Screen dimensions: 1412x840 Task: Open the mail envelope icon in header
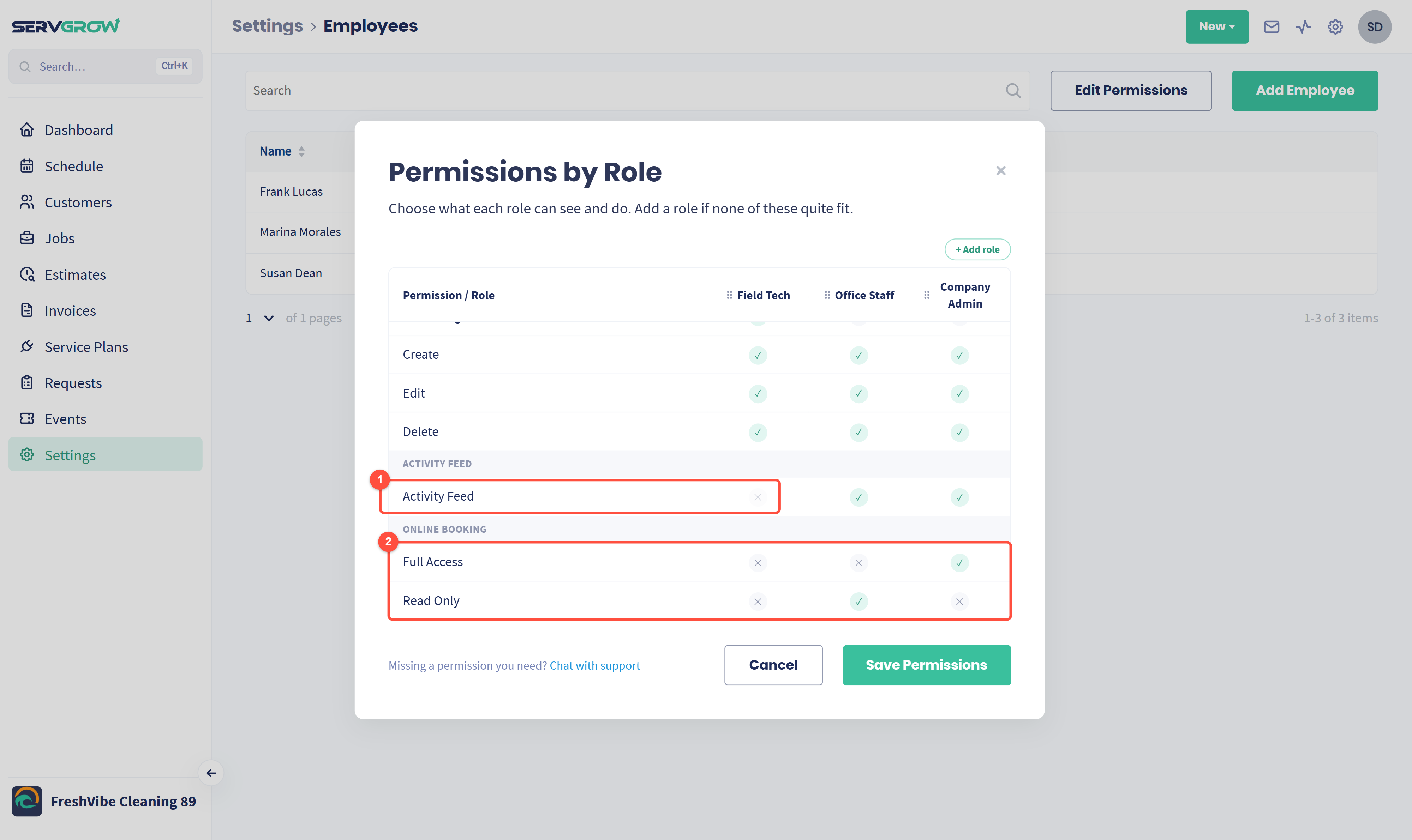point(1271,26)
